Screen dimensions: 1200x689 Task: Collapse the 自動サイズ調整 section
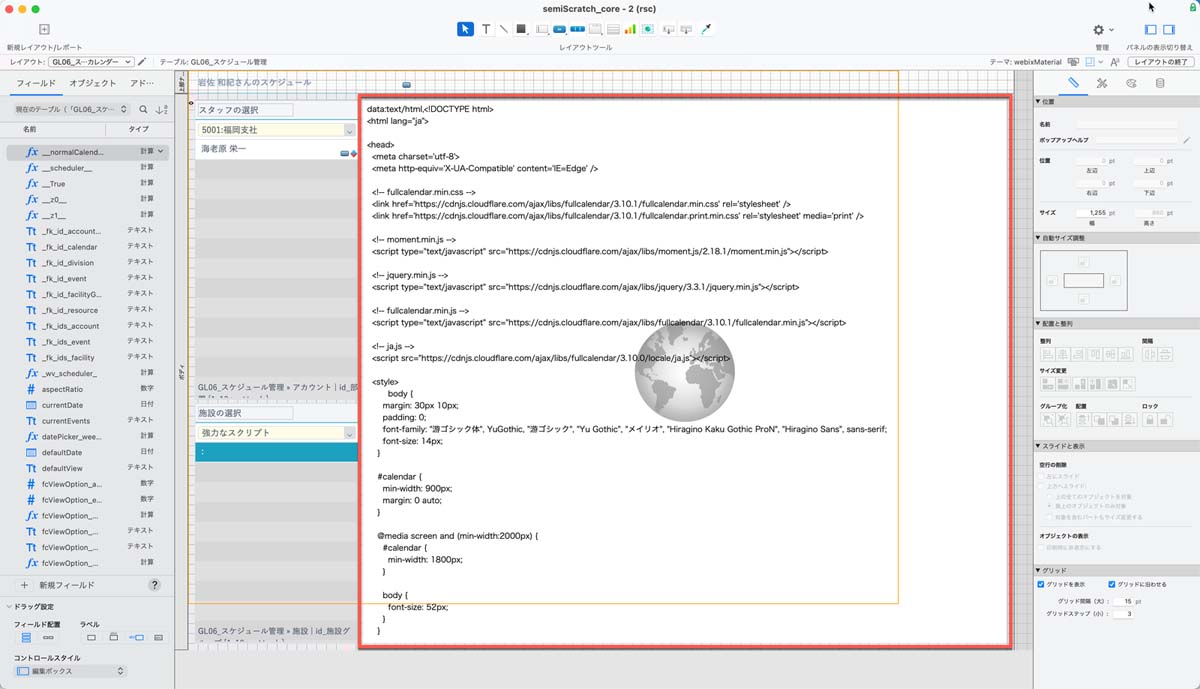1039,238
